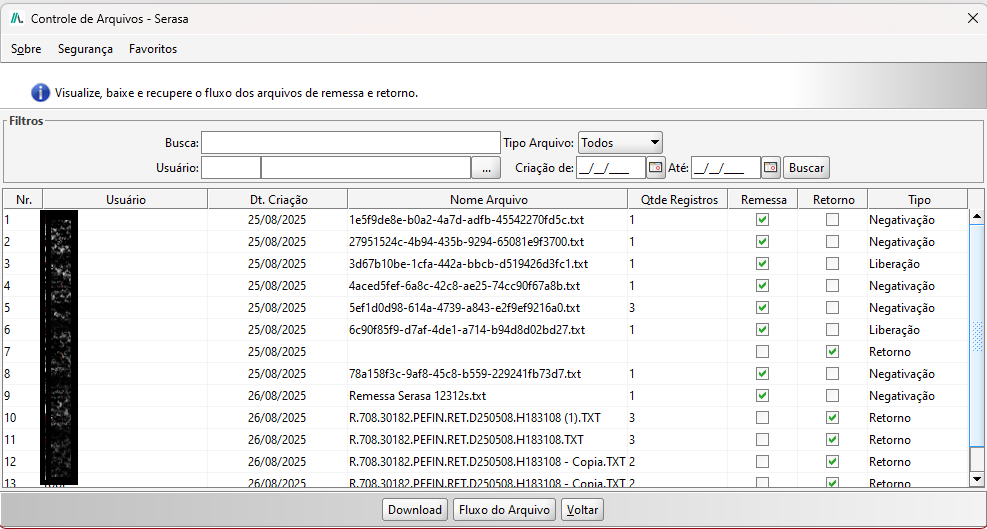Sort by the Usuário column header
This screenshot has height=529, width=987.
pyautogui.click(x=125, y=200)
